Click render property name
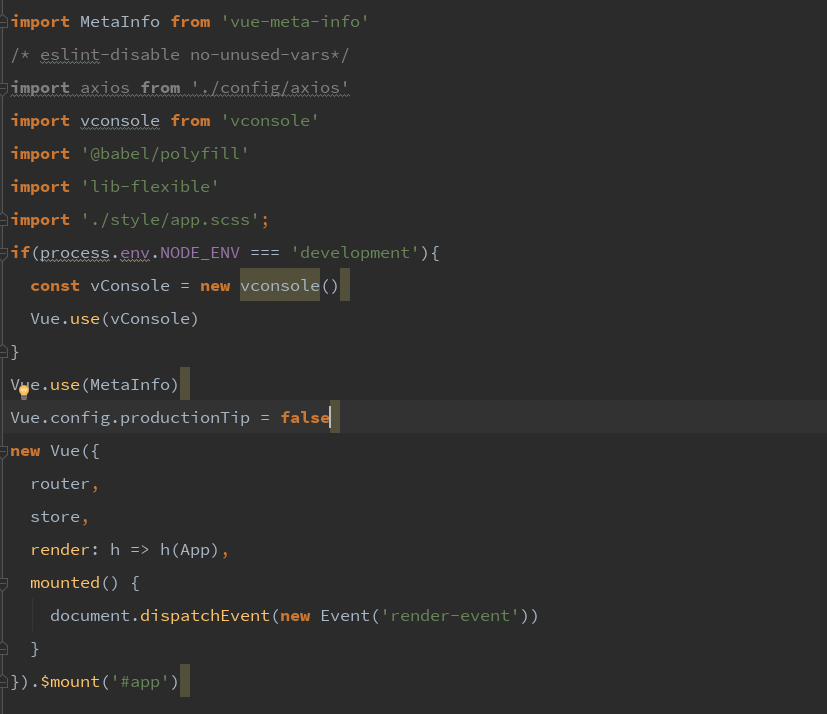827x714 pixels. click(x=60, y=550)
